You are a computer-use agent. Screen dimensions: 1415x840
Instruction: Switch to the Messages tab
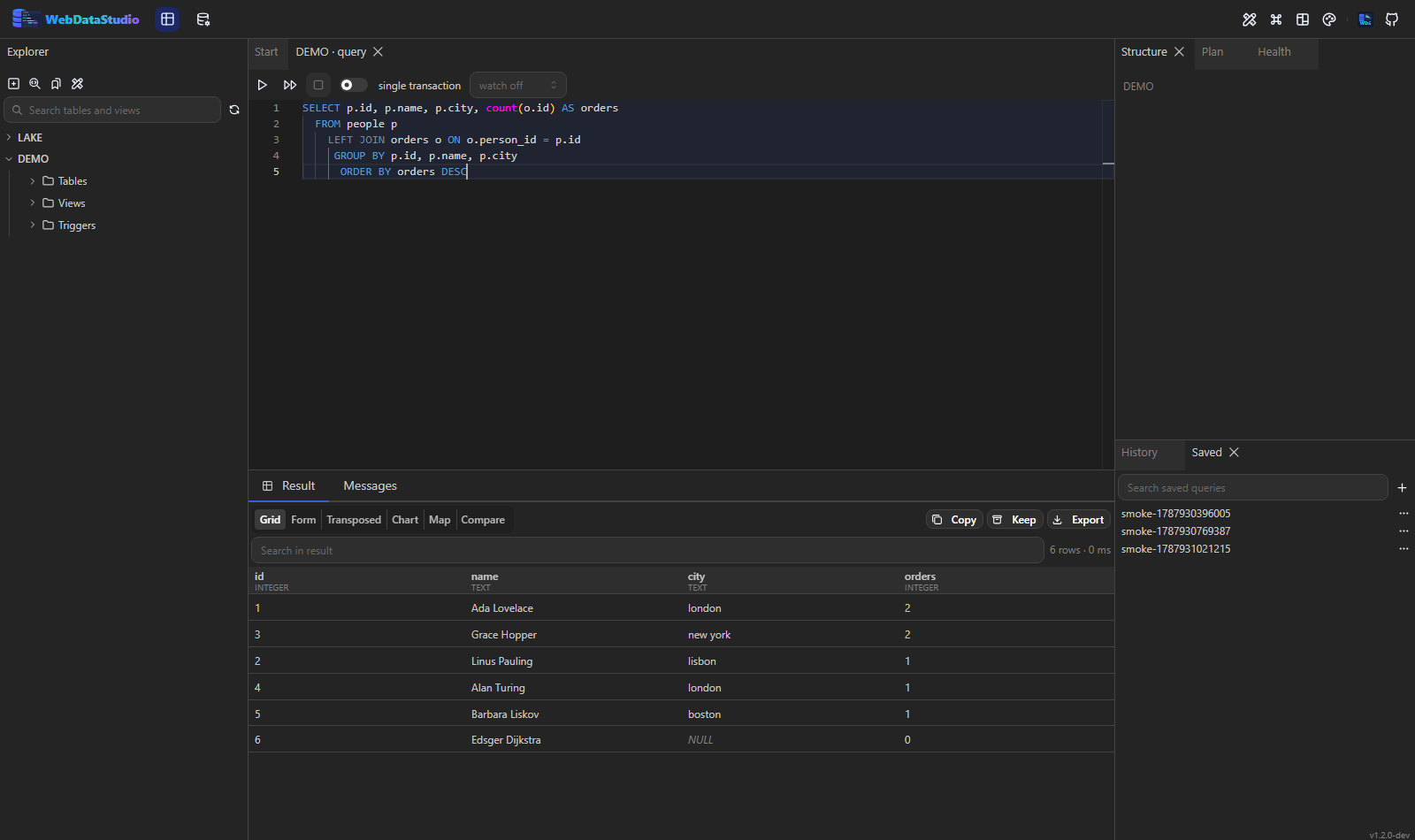(x=370, y=485)
